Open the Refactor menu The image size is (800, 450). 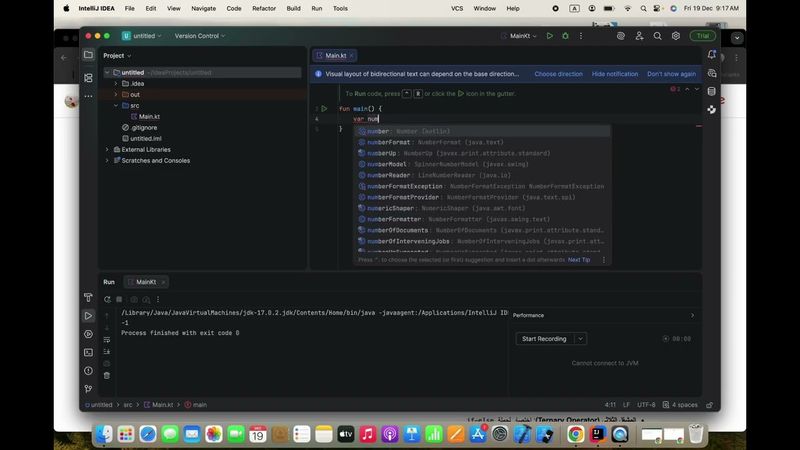coord(264,8)
